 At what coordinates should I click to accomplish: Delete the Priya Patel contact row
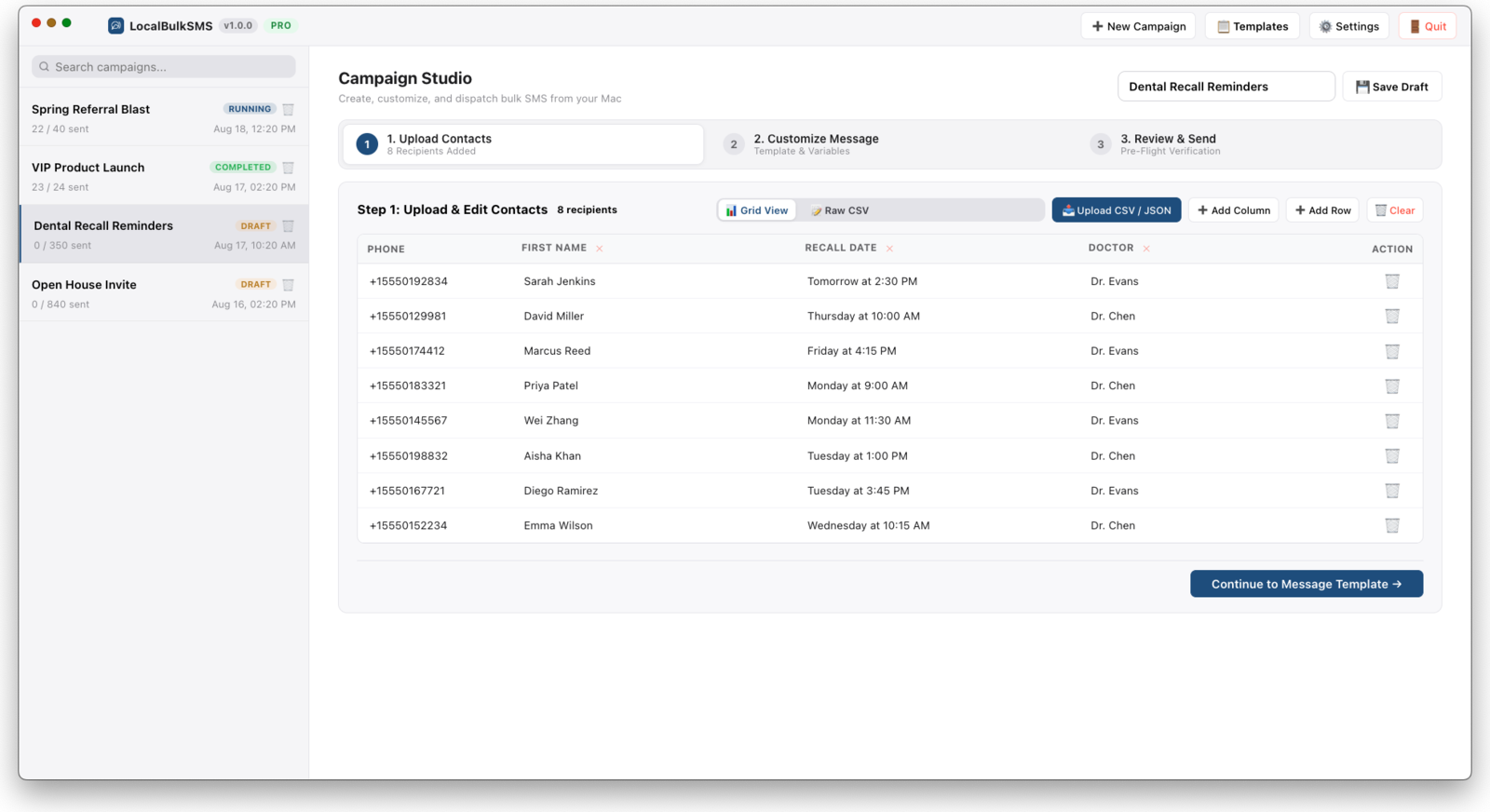(1392, 386)
